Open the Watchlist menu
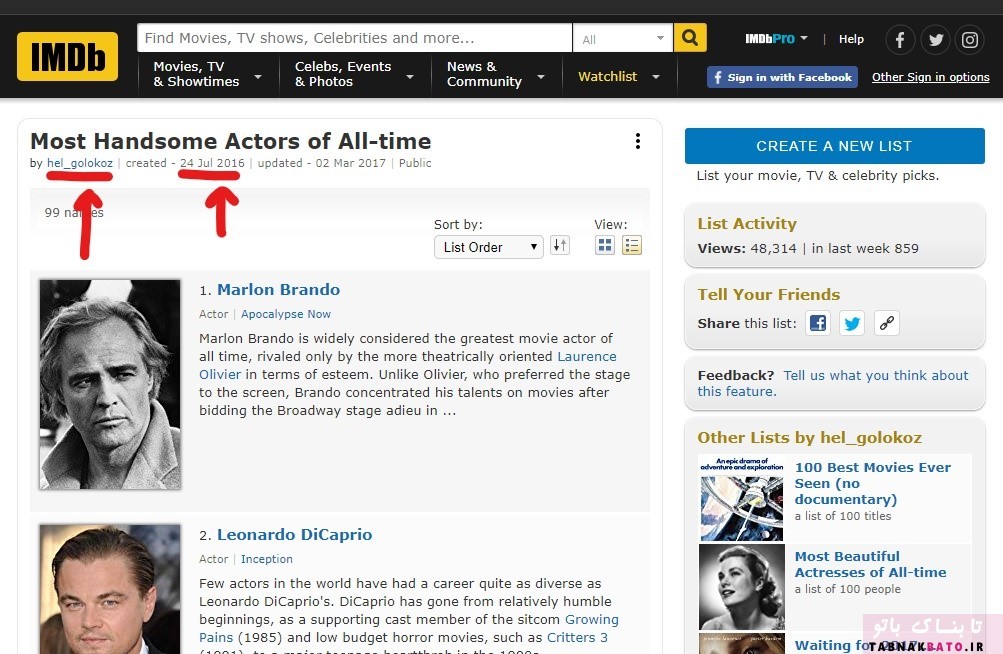Screen dimensions: 1003x654 619,77
